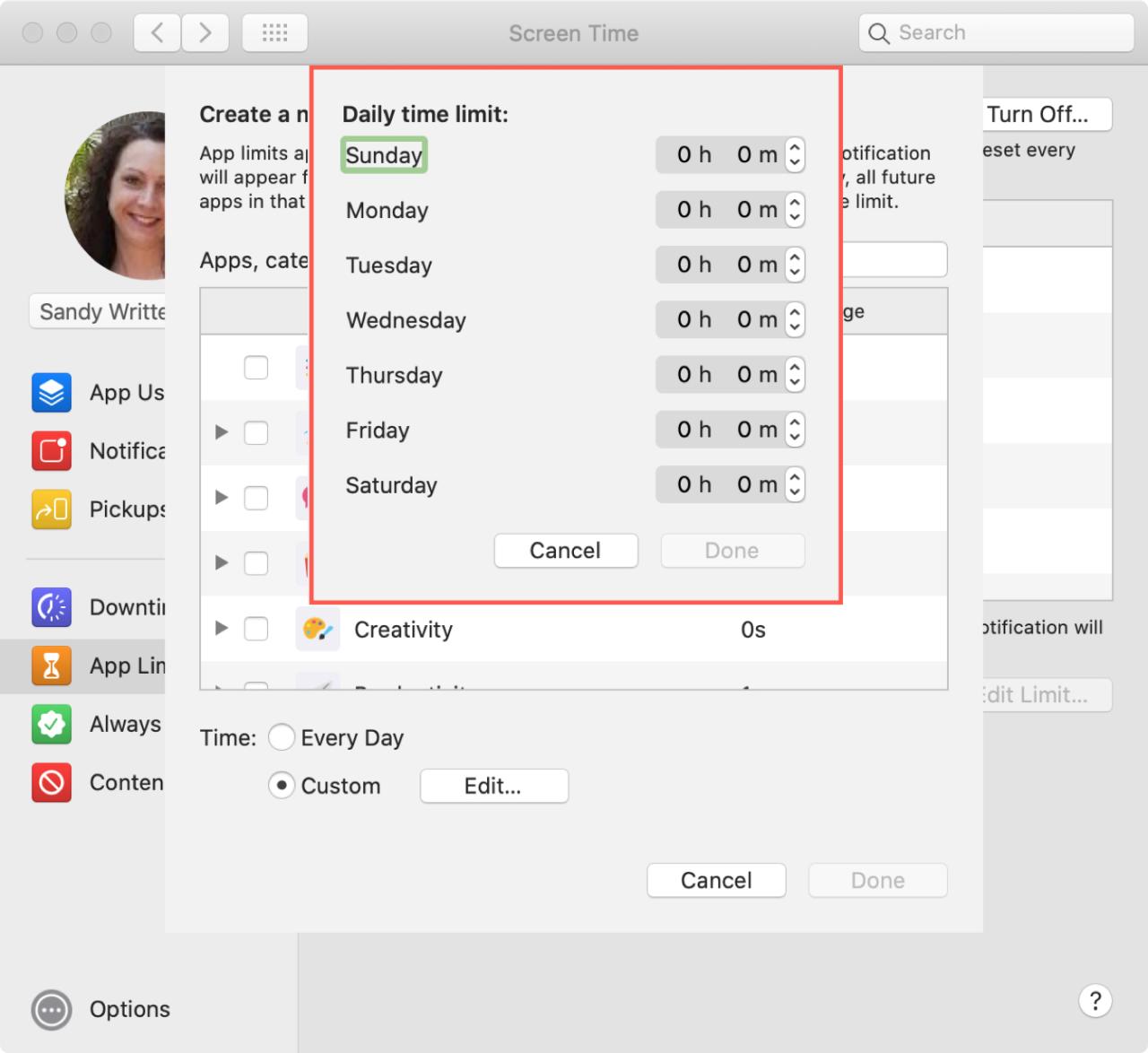Cancel the Daily time limit dialog

pyautogui.click(x=565, y=550)
